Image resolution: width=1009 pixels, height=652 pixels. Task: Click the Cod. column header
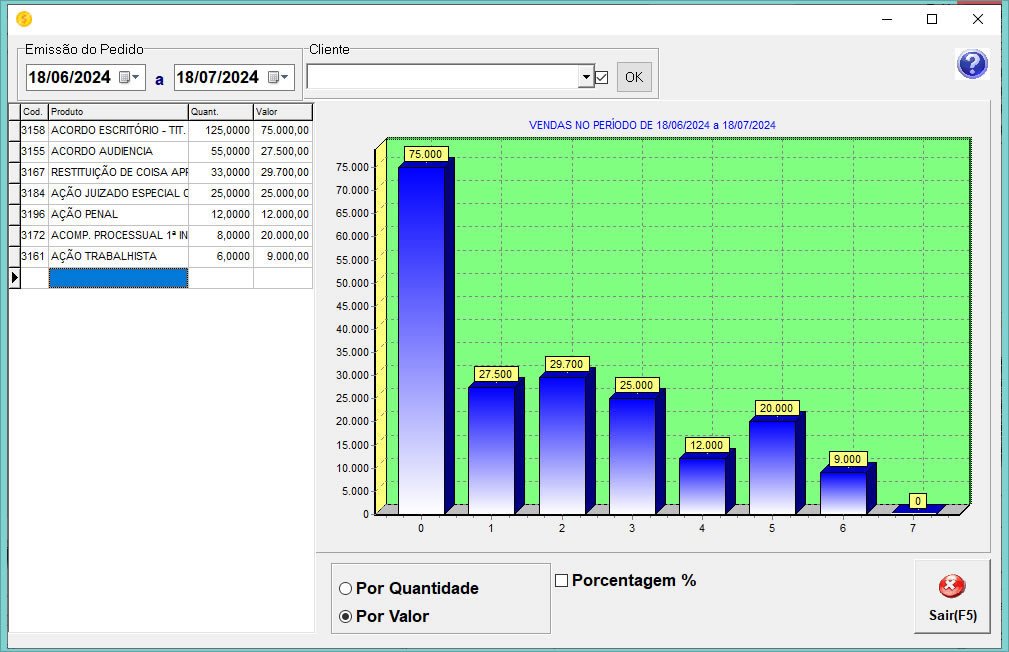click(x=34, y=111)
